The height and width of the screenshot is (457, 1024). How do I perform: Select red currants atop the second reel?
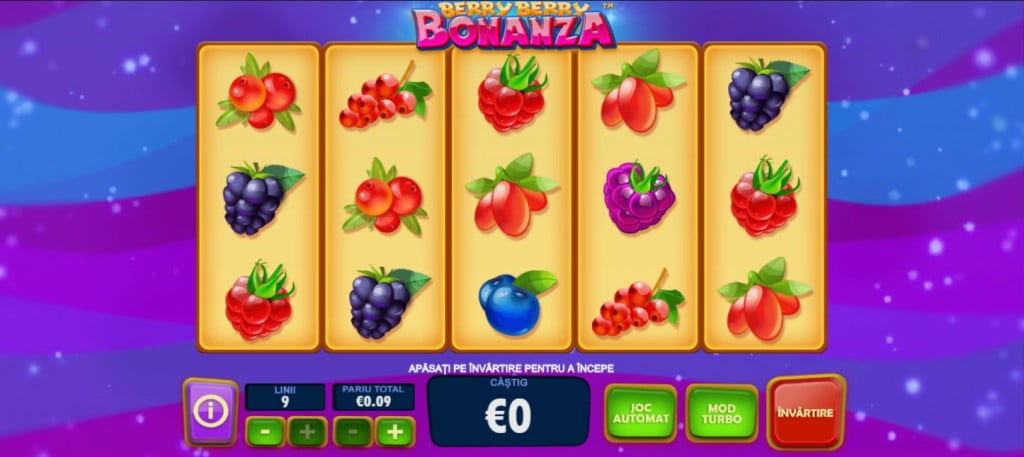tap(385, 96)
